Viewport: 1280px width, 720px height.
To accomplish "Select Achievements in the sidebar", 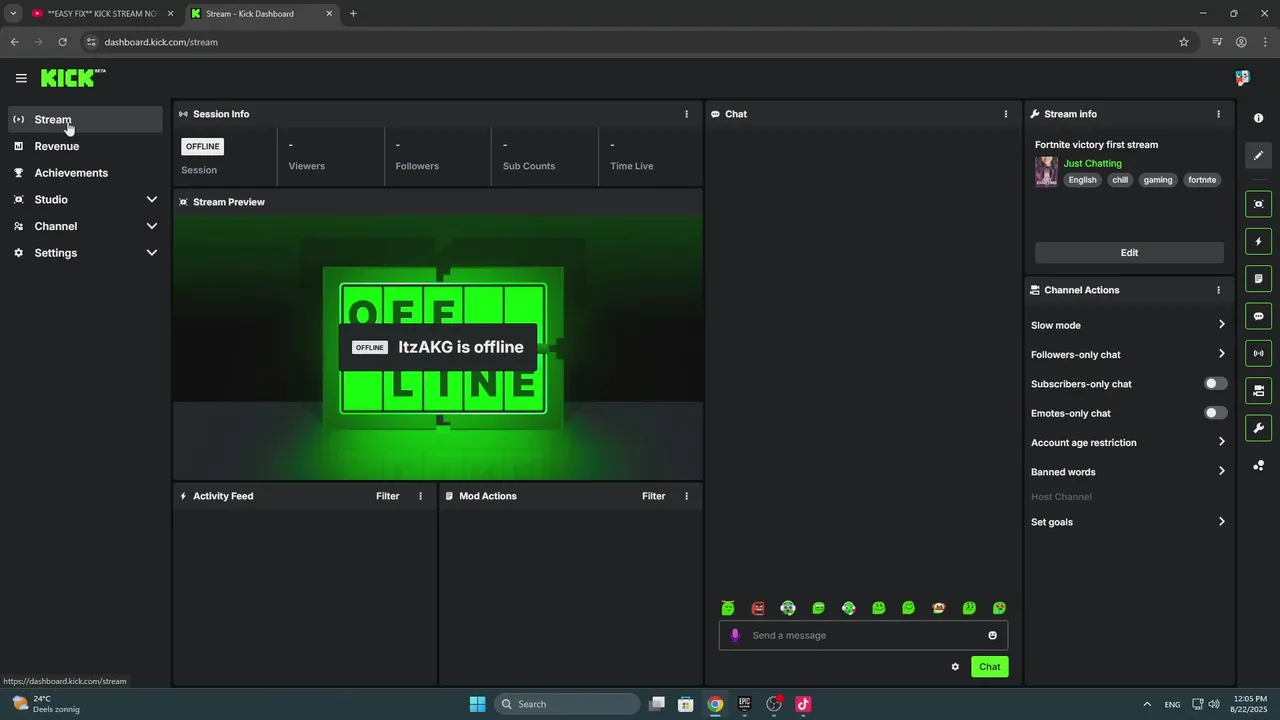I will 86,173.
